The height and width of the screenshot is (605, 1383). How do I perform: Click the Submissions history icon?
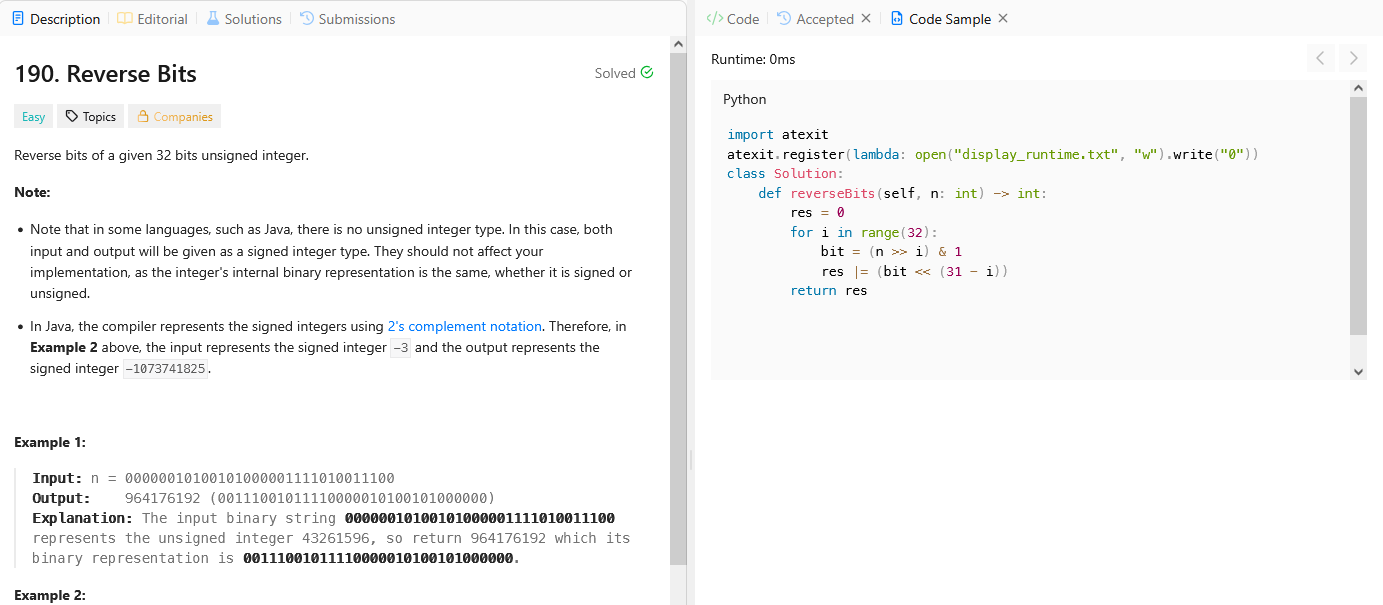point(307,19)
